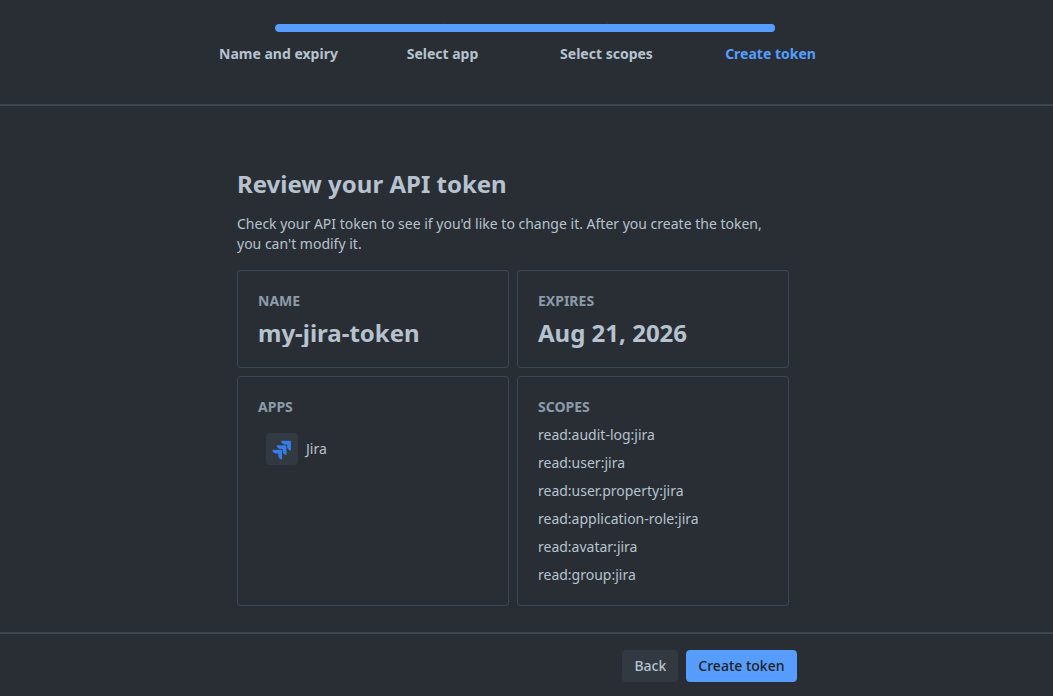Image resolution: width=1053 pixels, height=696 pixels.
Task: Click the read:user.property:jira scope entry
Action: click(610, 491)
